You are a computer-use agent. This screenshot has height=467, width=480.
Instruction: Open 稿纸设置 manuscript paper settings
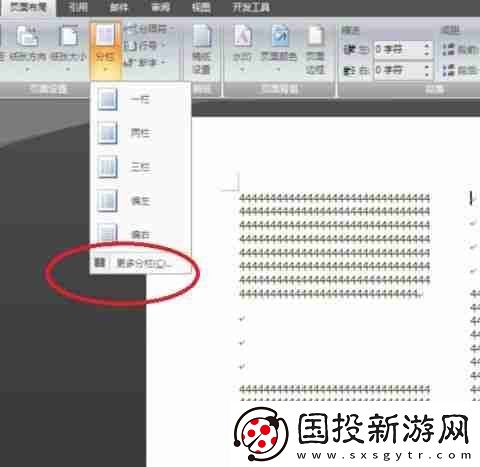point(202,49)
